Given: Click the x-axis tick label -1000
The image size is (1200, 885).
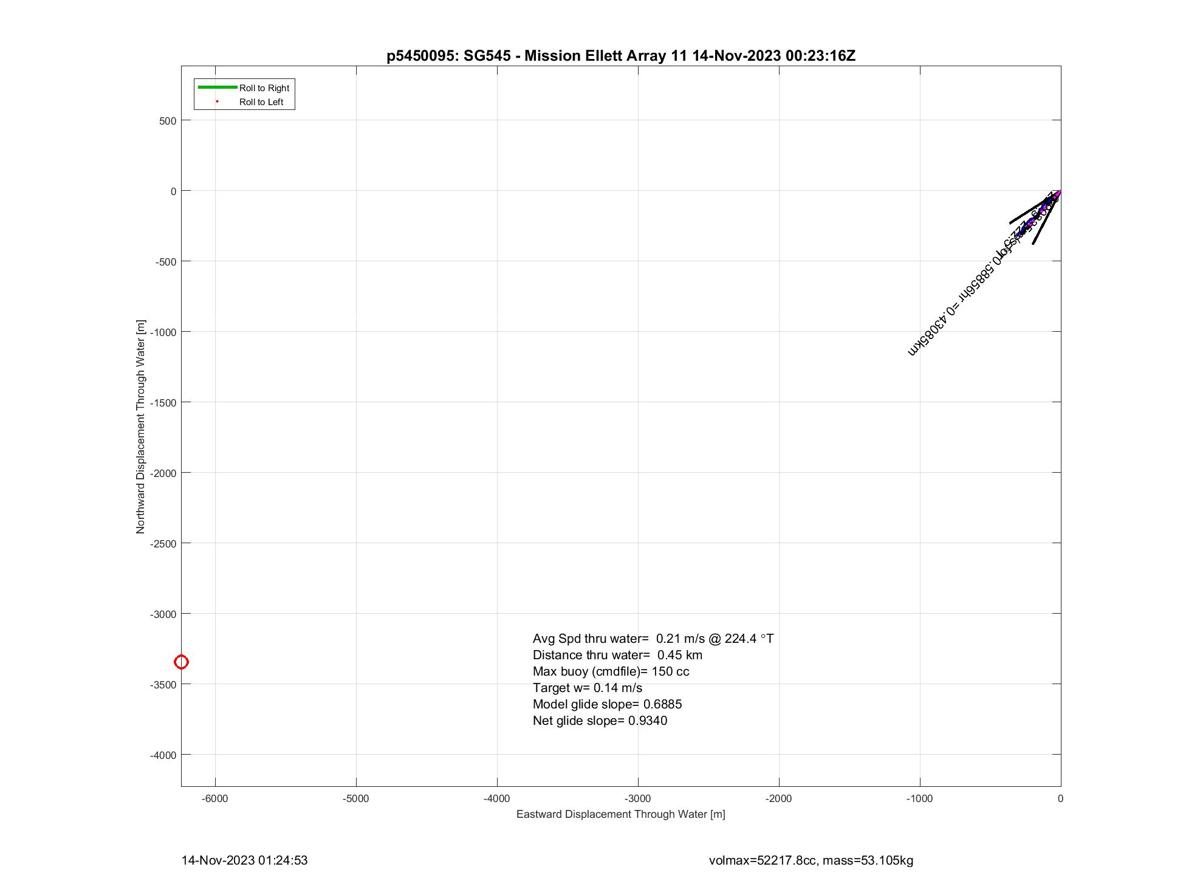Looking at the screenshot, I should click(920, 799).
